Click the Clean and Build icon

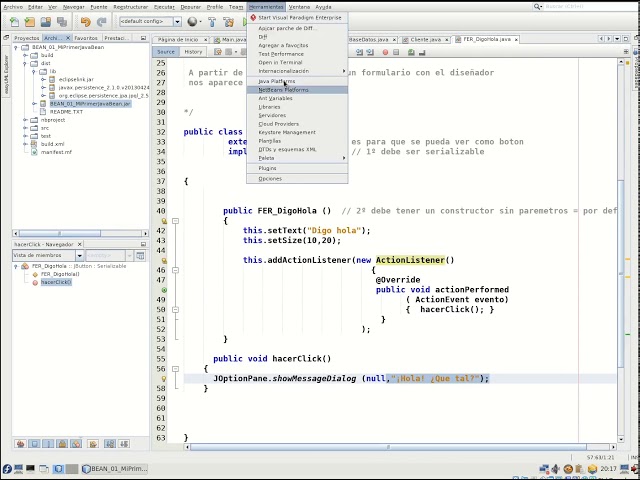(x=229, y=22)
